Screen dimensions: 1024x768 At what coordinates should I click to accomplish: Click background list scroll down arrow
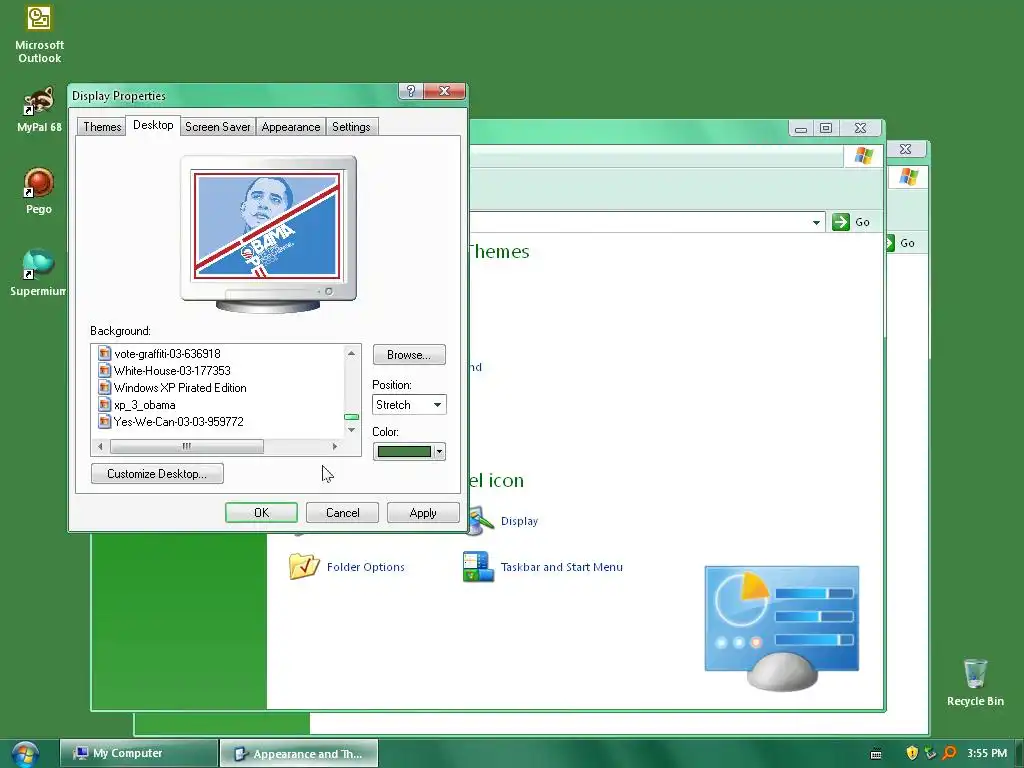point(351,430)
